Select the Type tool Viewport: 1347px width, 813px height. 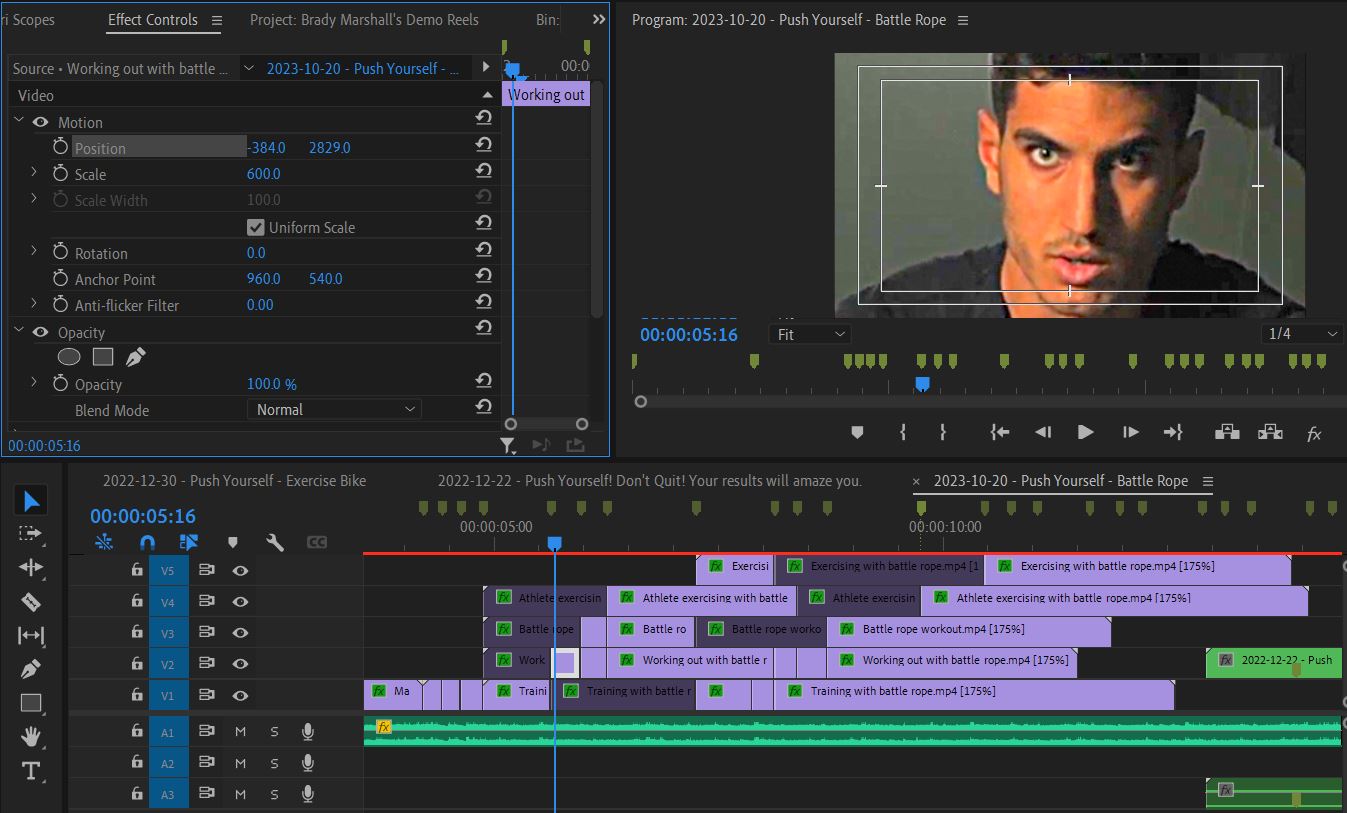(x=31, y=771)
